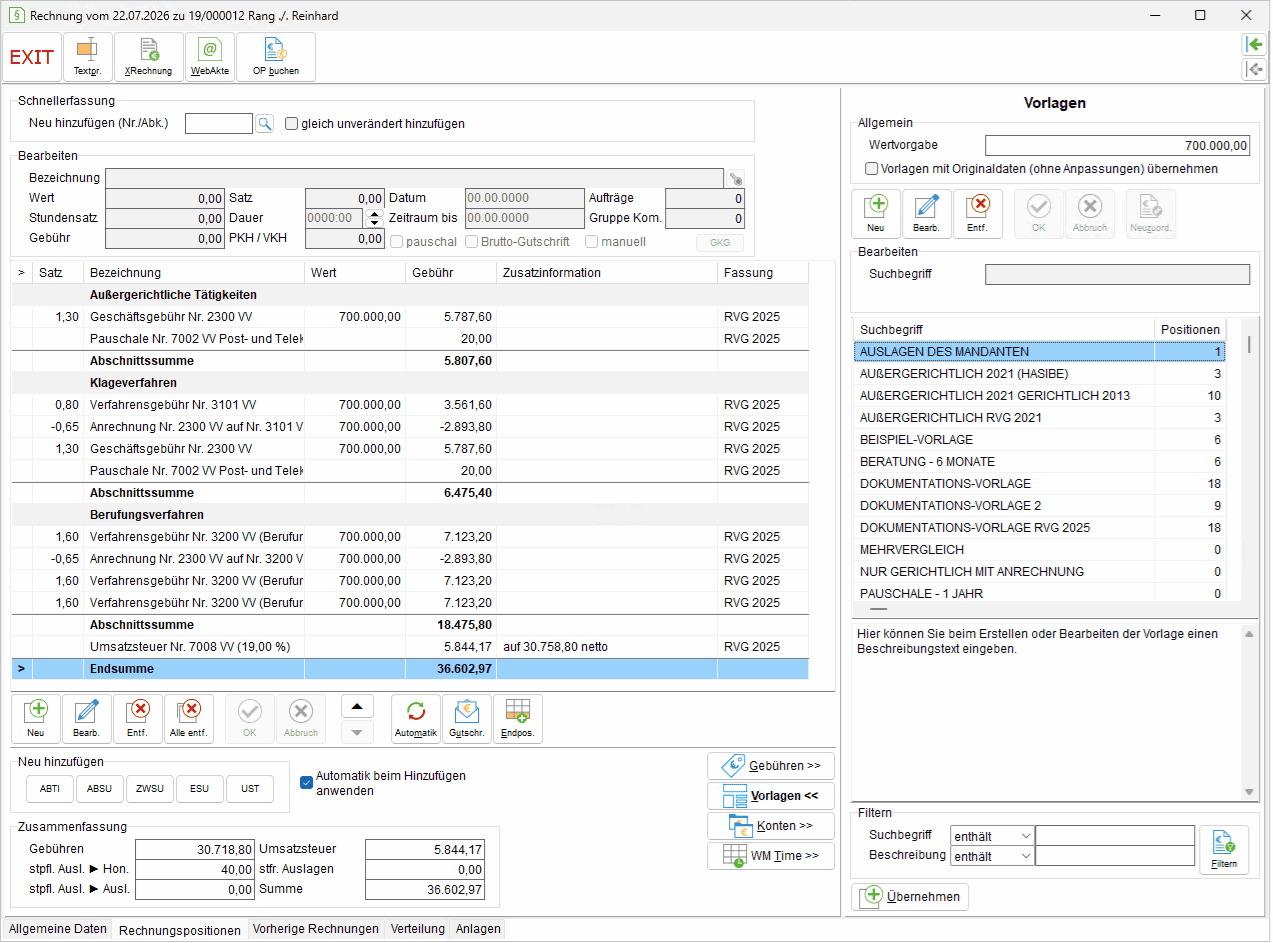1273x943 pixels.
Task: Click the description text area scrollbar
Action: point(1249,712)
